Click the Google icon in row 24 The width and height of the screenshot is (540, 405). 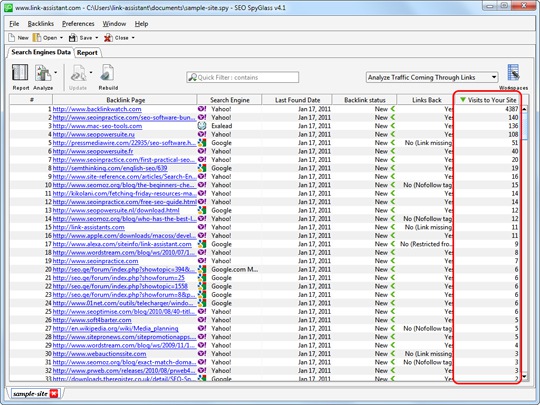pos(202,303)
